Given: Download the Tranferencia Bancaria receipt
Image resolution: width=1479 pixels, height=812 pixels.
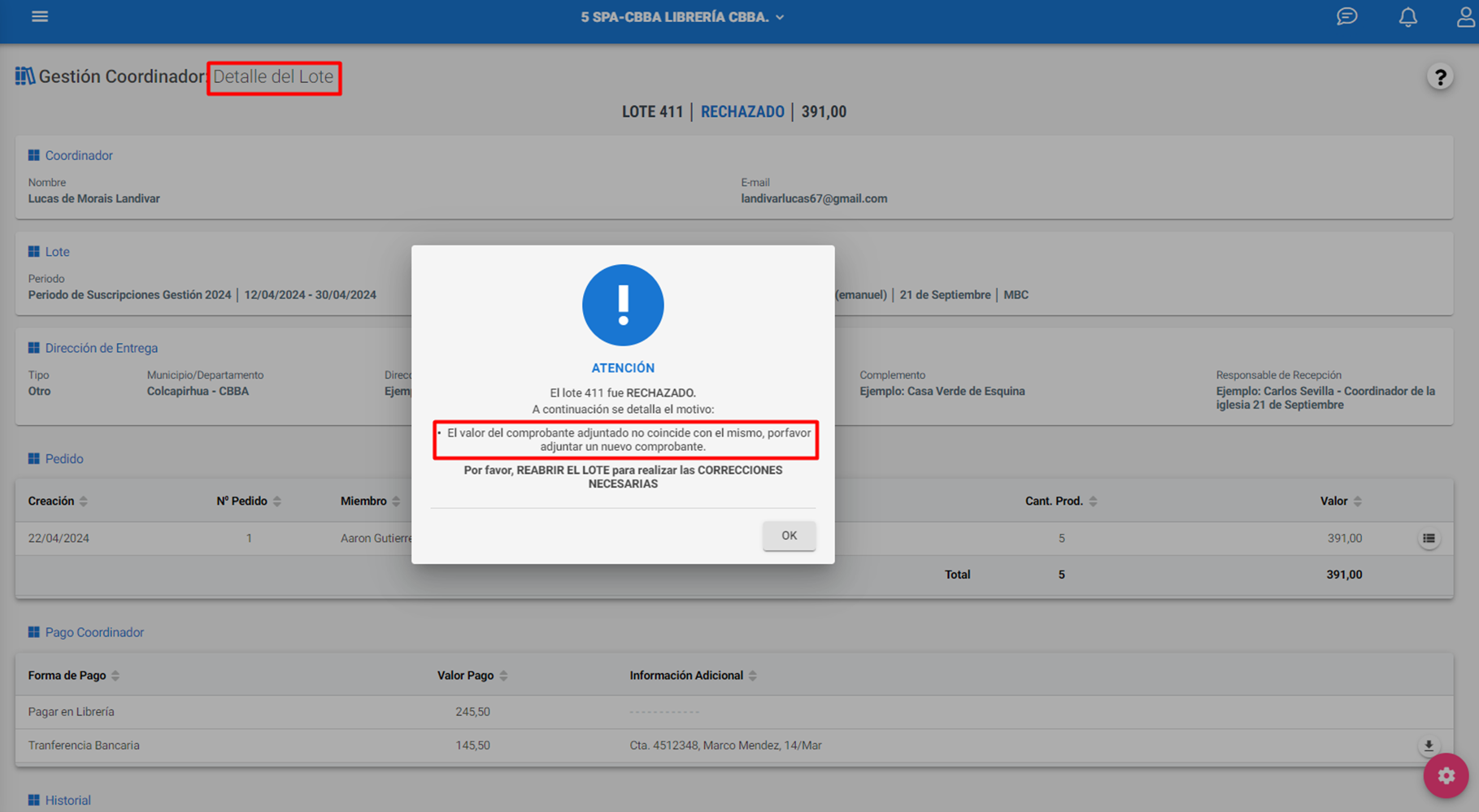Looking at the screenshot, I should tap(1429, 745).
